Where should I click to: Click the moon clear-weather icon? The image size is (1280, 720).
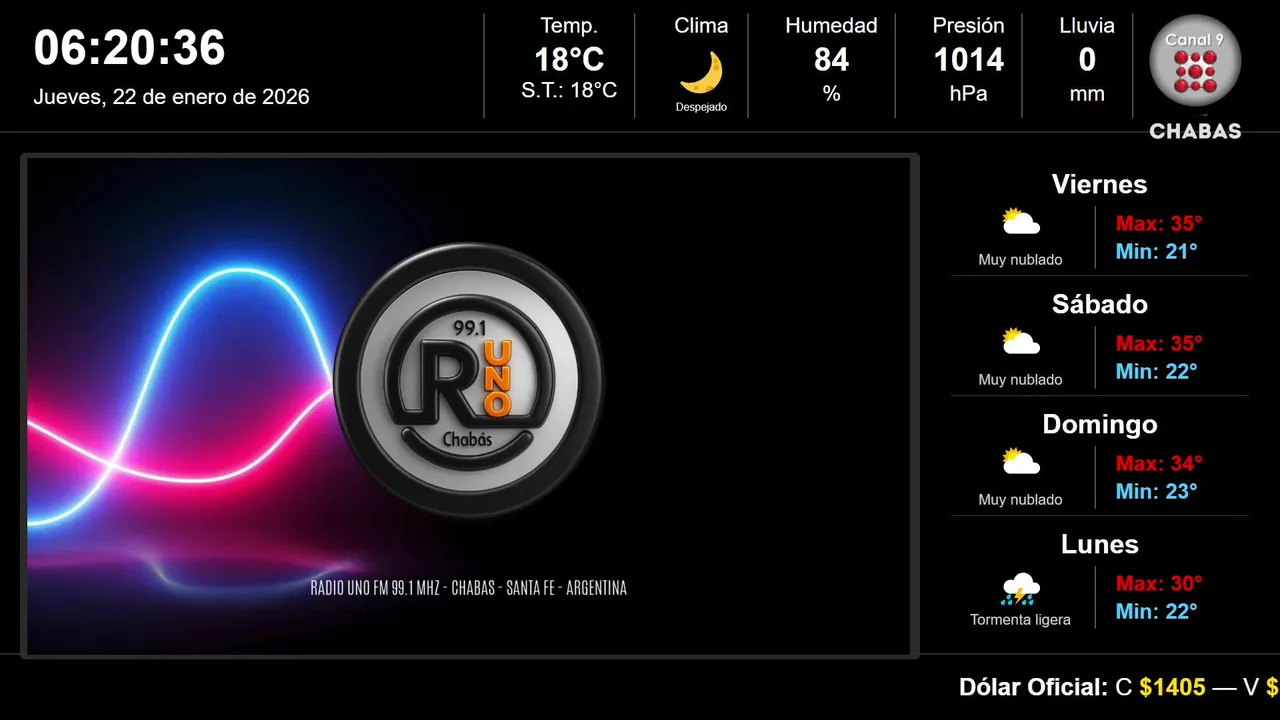click(701, 73)
